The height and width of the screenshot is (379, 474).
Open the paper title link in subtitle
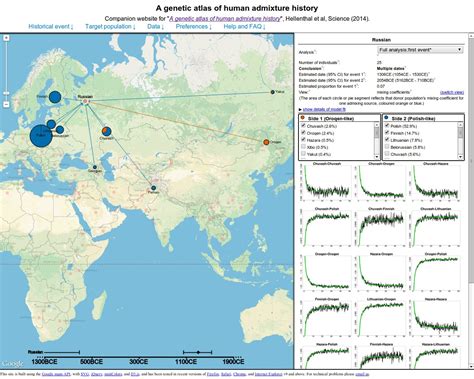click(225, 19)
